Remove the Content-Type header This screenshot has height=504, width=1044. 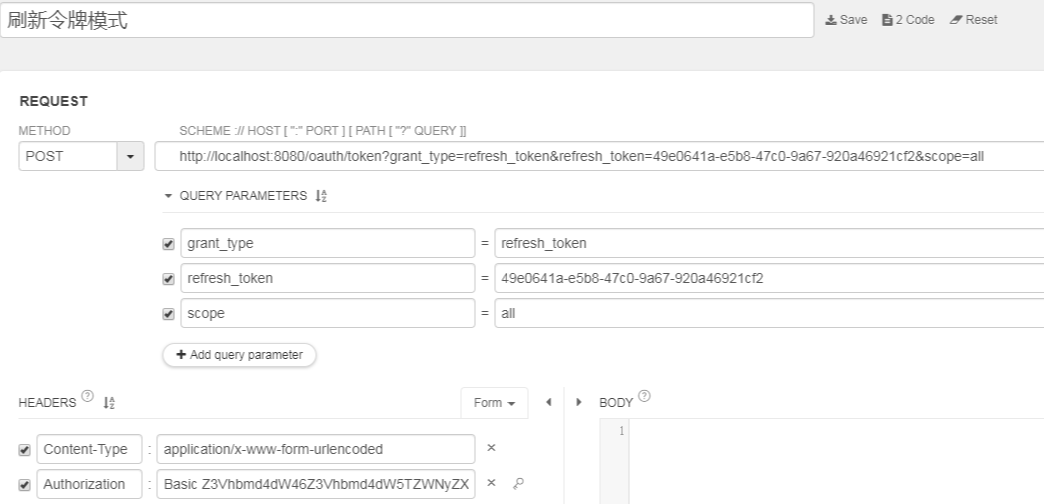click(x=491, y=449)
